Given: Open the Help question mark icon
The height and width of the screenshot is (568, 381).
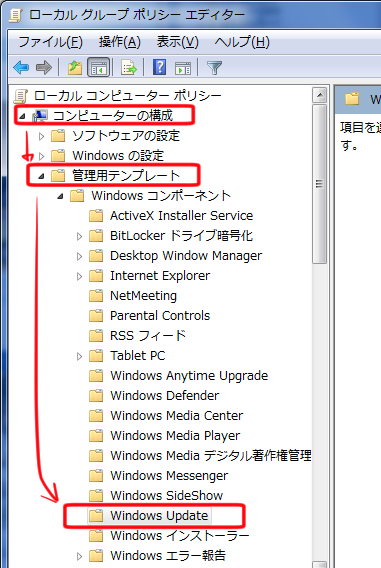Looking at the screenshot, I should point(159,67).
